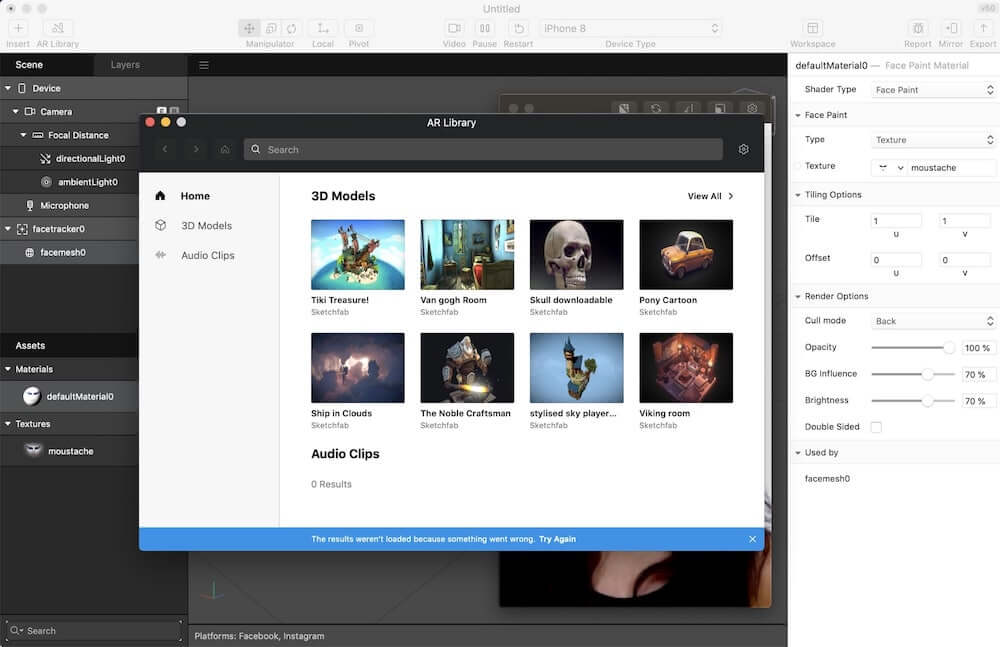Dismiss the error notification banner
Viewport: 1000px width, 647px height.
click(x=752, y=539)
